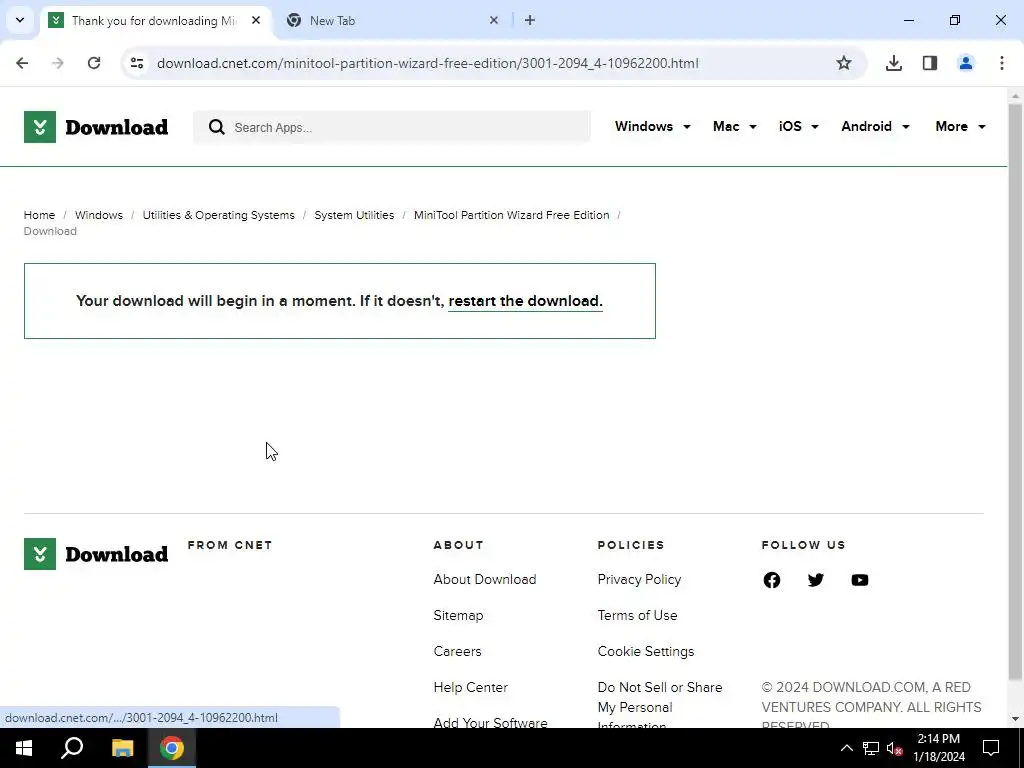Go to Home breadcrumb

pyautogui.click(x=39, y=215)
